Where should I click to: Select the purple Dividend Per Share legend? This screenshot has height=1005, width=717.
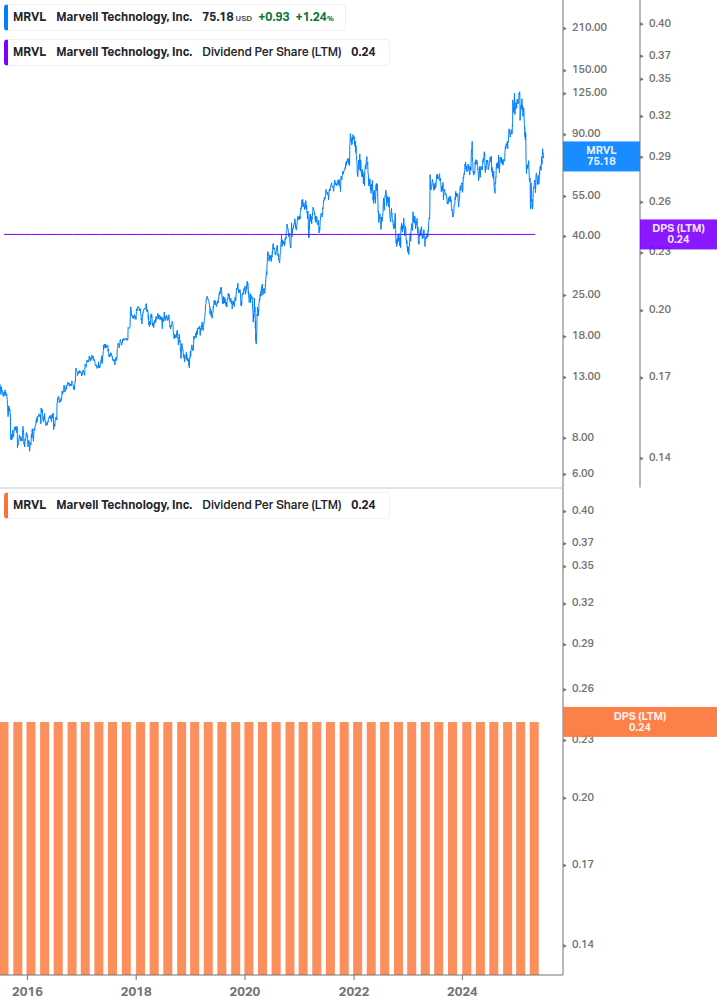coord(196,53)
